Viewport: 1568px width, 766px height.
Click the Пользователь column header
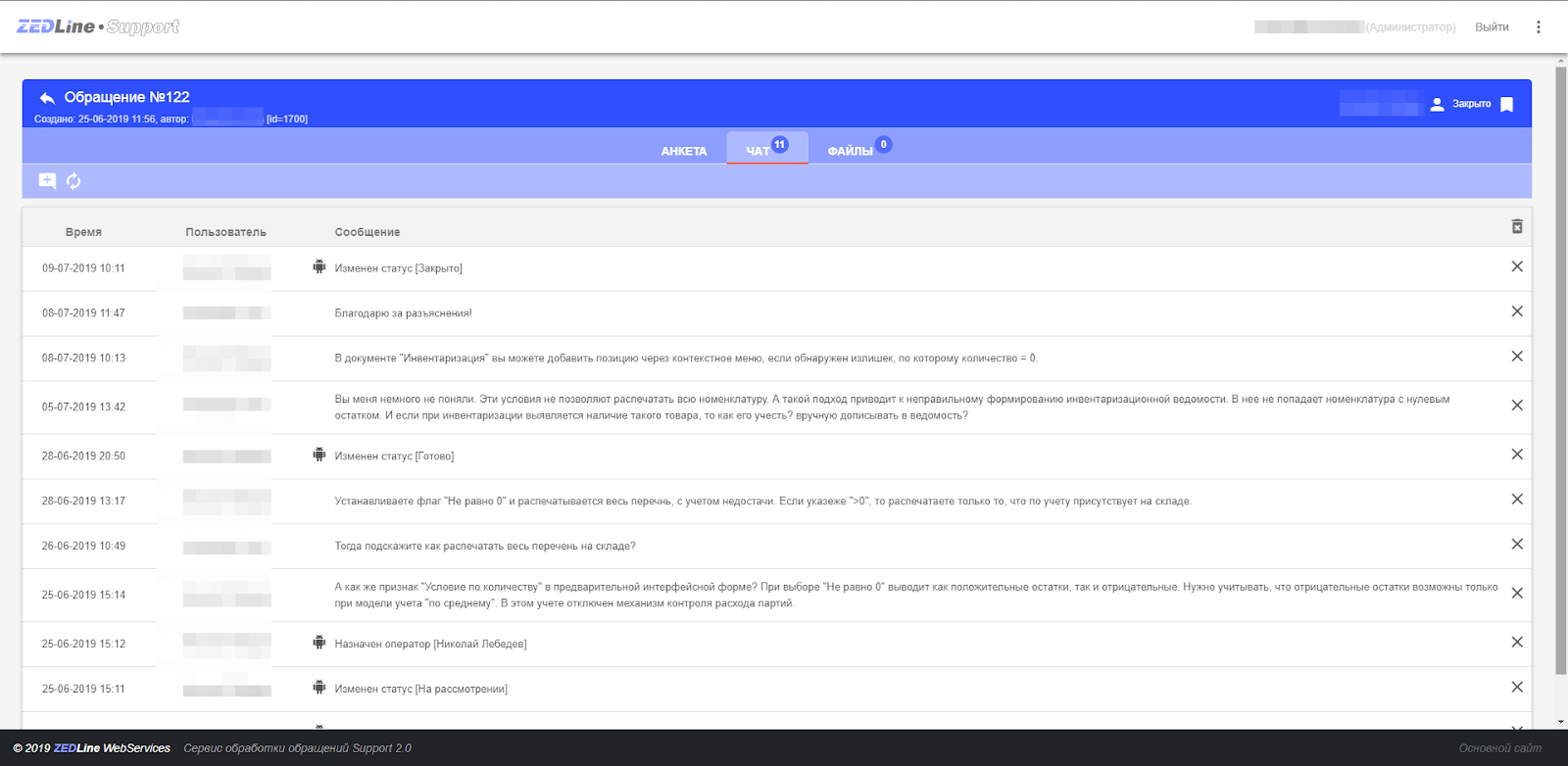(x=225, y=232)
